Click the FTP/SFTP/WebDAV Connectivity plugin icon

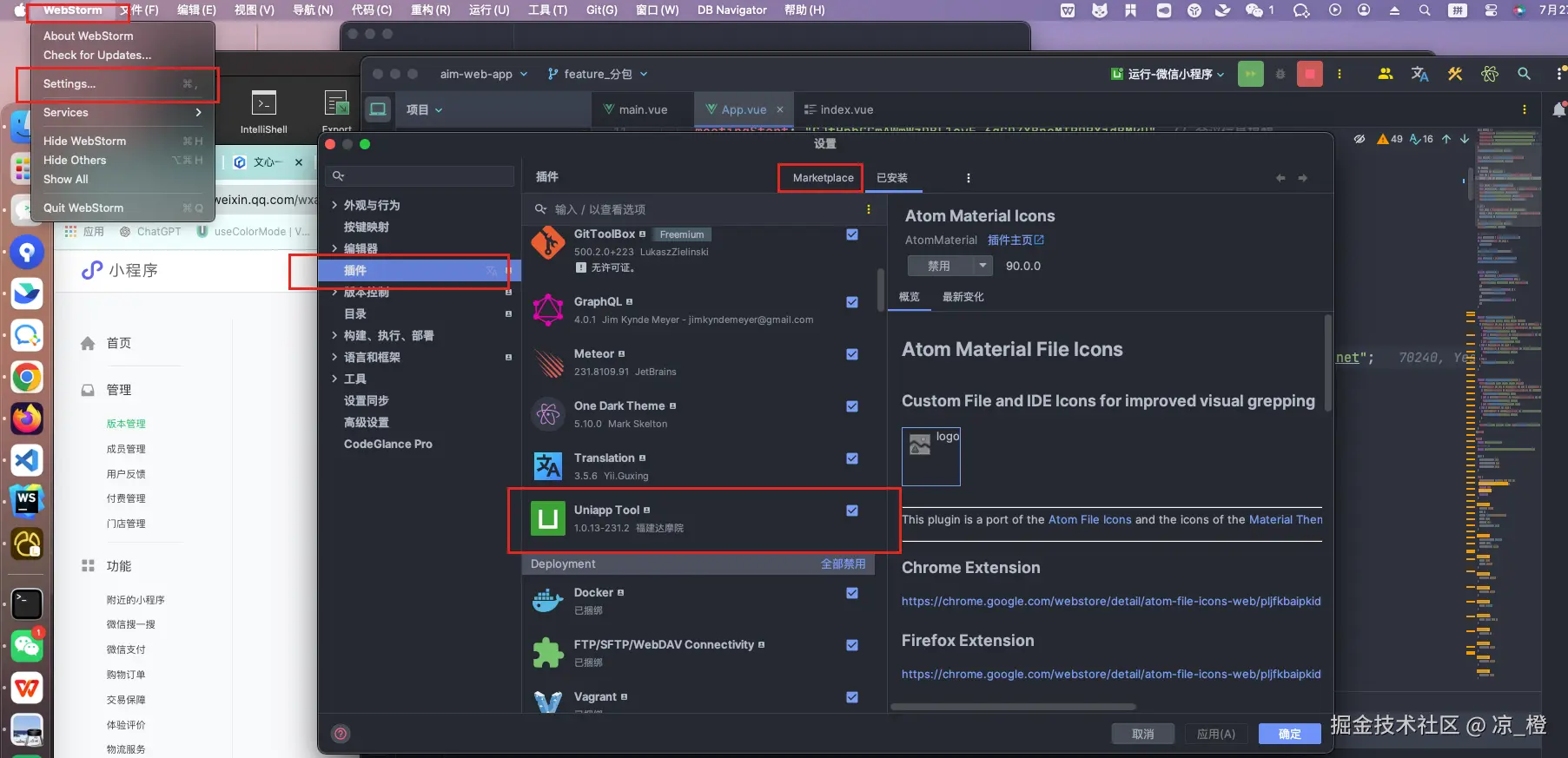tap(548, 653)
